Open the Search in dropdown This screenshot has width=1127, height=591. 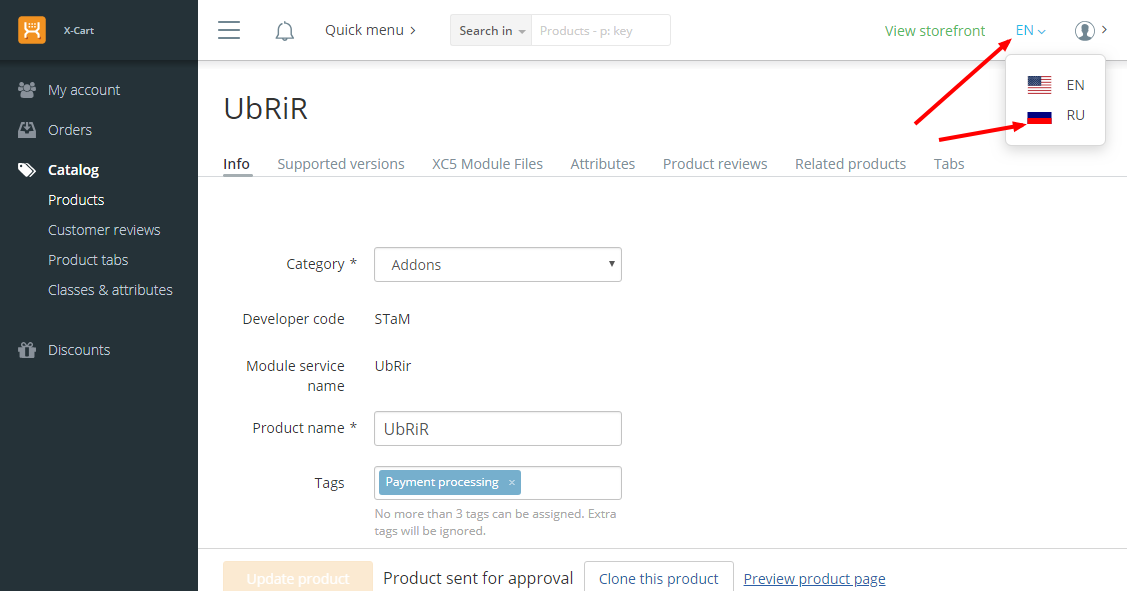pyautogui.click(x=491, y=31)
